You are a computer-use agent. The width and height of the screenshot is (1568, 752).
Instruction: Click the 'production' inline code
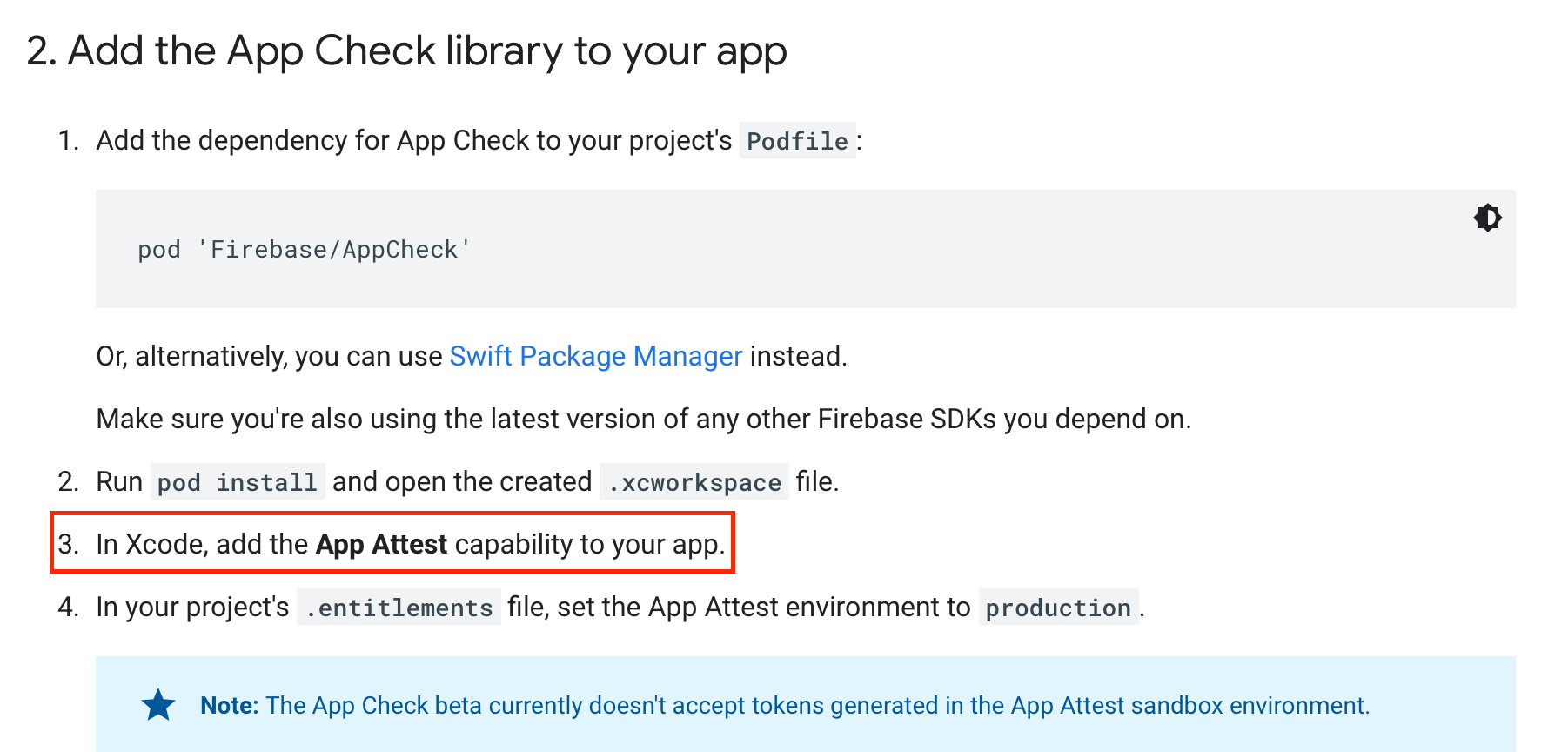pyautogui.click(x=1057, y=608)
